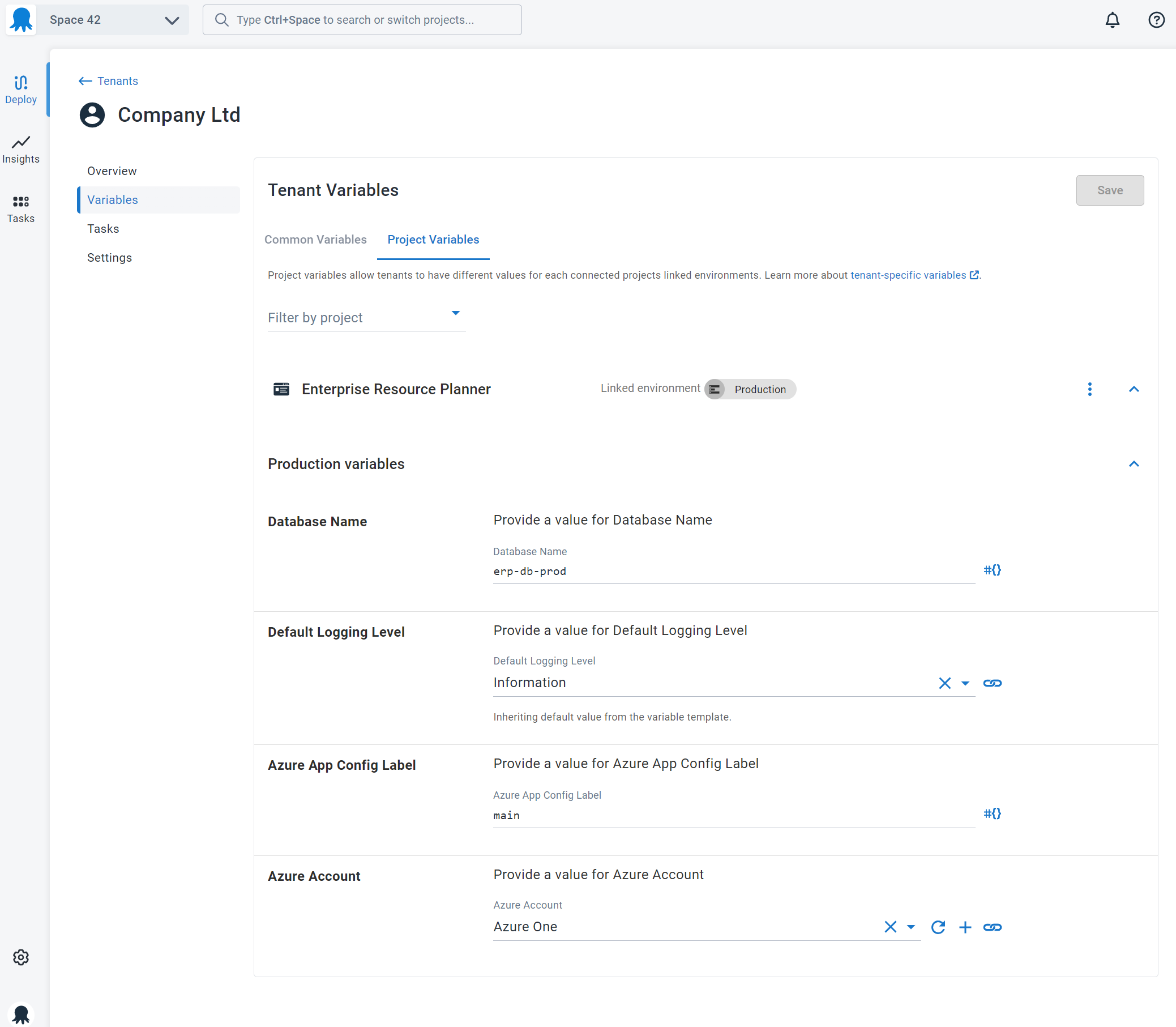Open the Variables page

[x=159, y=199]
